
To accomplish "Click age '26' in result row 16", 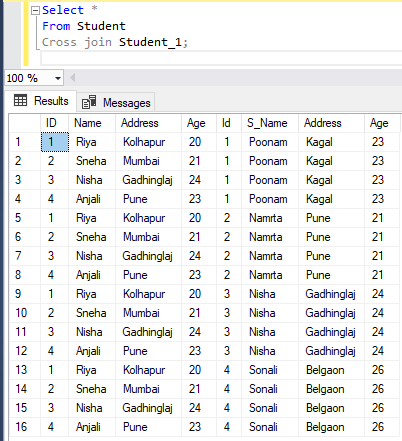I will pyautogui.click(x=378, y=427).
